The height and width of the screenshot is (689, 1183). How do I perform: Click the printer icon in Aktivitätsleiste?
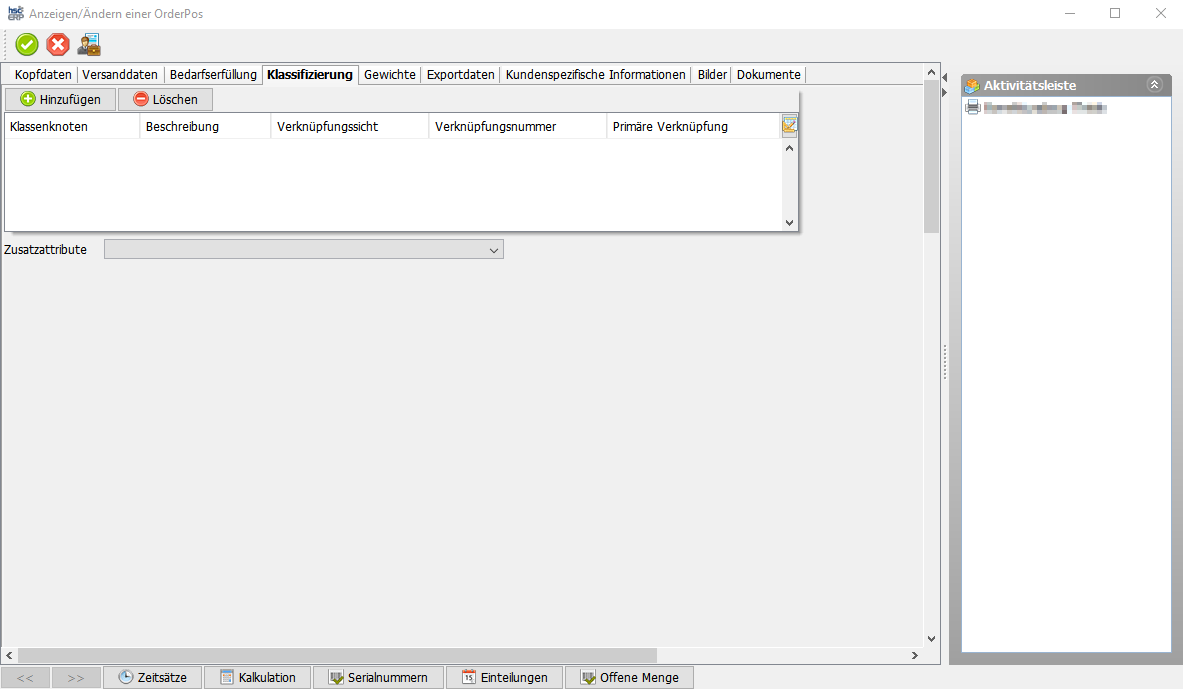[x=972, y=107]
